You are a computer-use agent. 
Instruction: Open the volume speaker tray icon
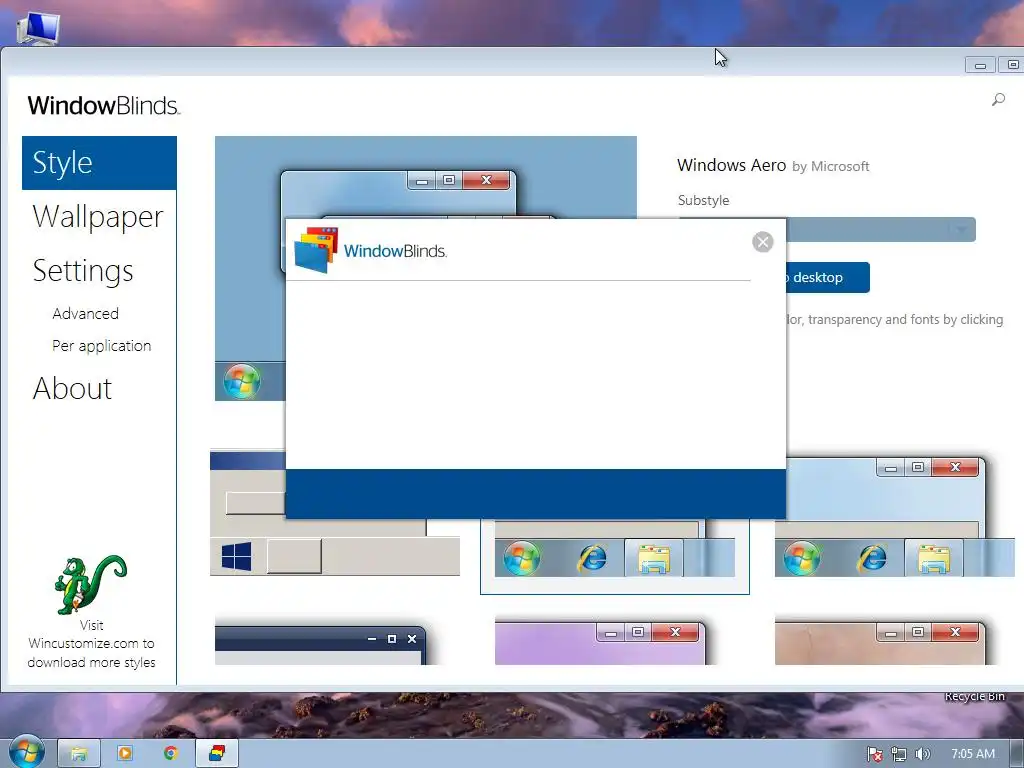pyautogui.click(x=922, y=754)
